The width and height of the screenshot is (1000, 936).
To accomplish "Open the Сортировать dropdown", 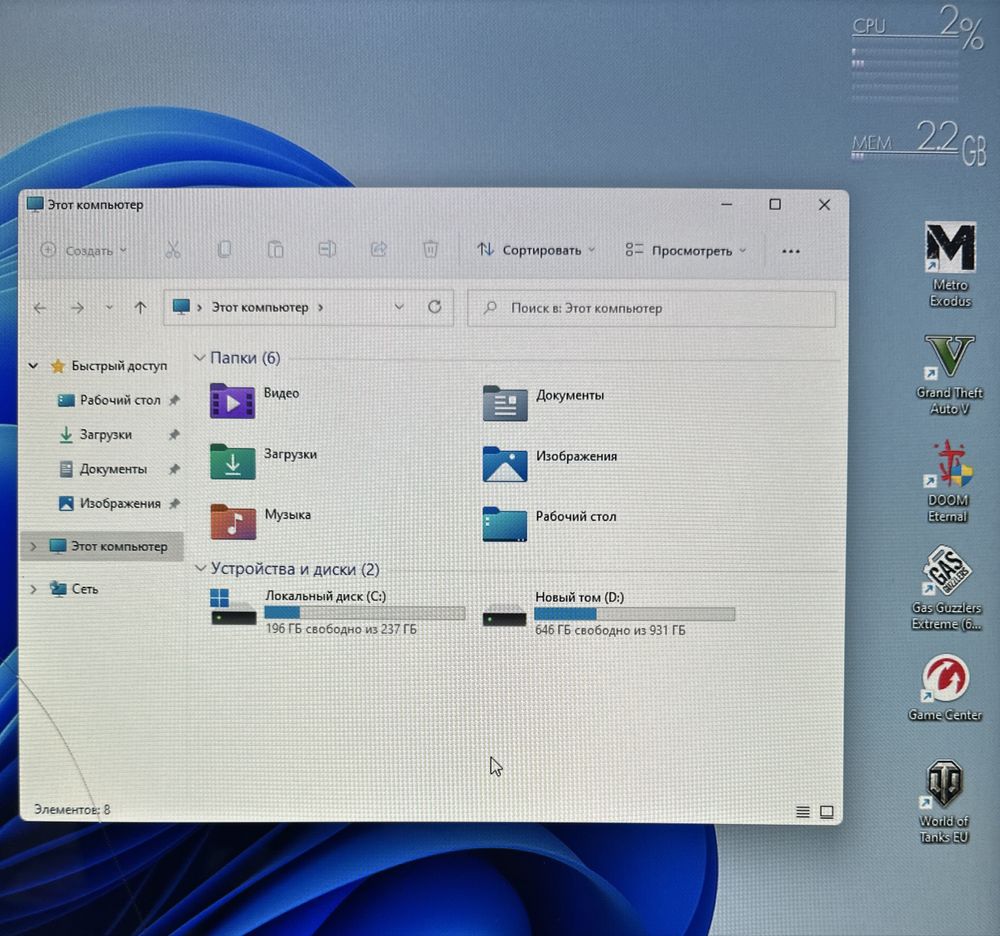I will pos(536,250).
